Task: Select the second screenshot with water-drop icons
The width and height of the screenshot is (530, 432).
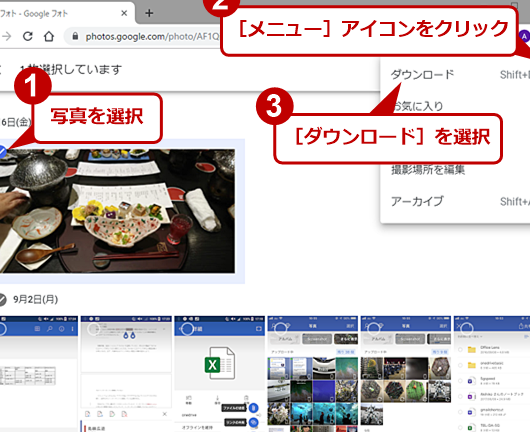Action: click(93, 329)
